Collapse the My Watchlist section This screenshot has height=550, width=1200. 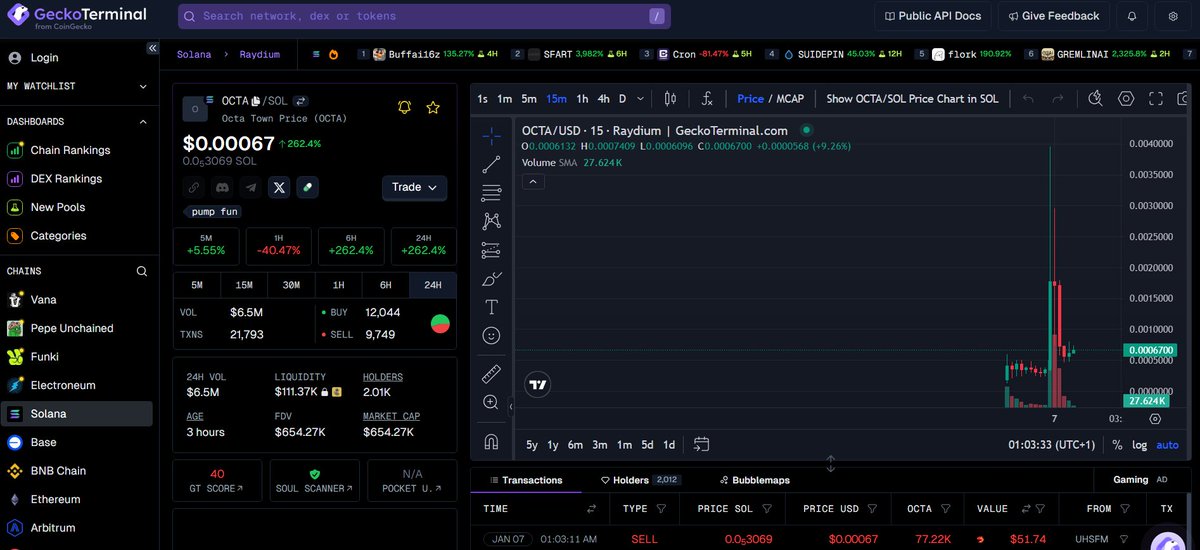[142, 86]
